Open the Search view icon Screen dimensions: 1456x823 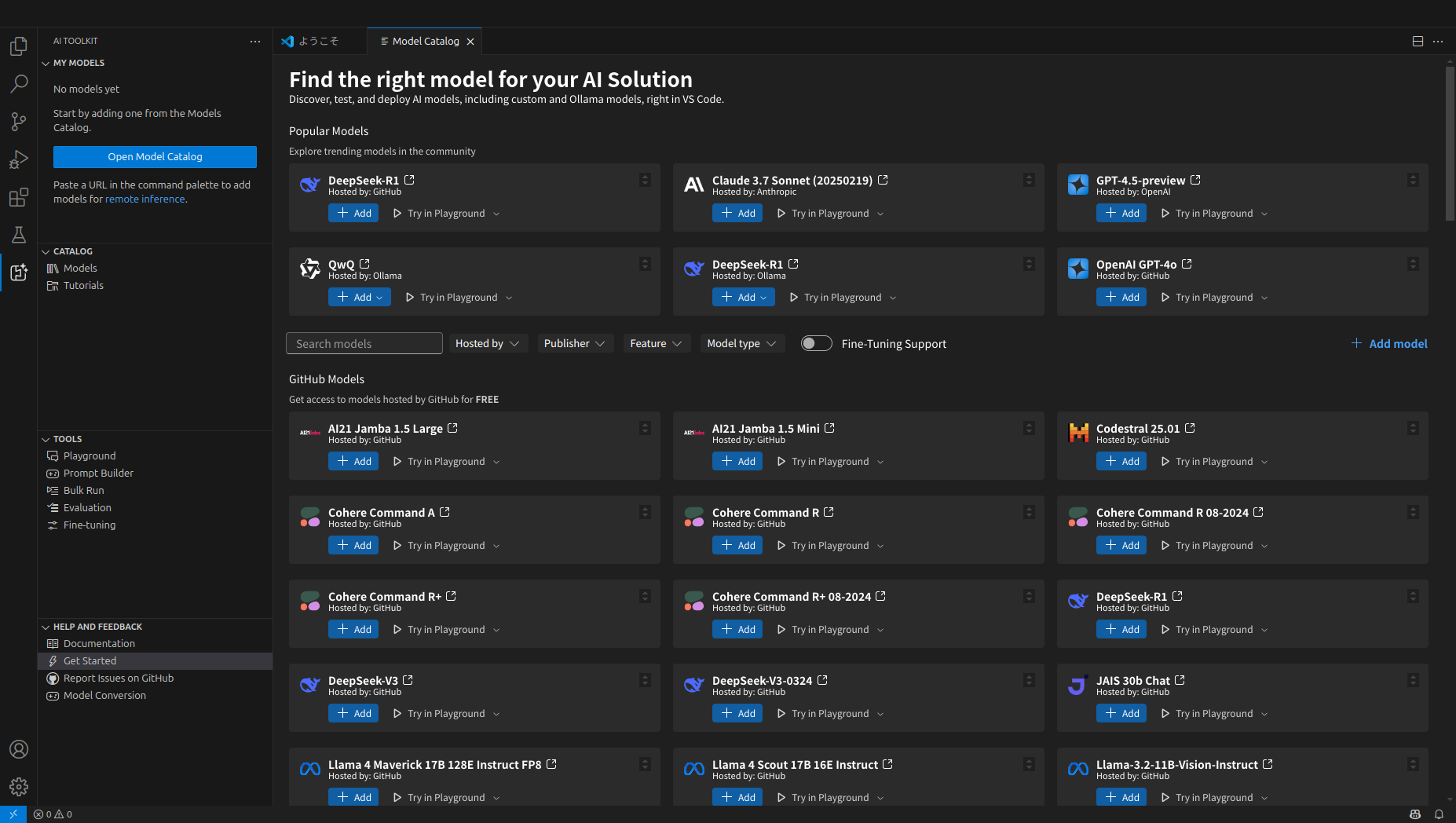point(19,83)
